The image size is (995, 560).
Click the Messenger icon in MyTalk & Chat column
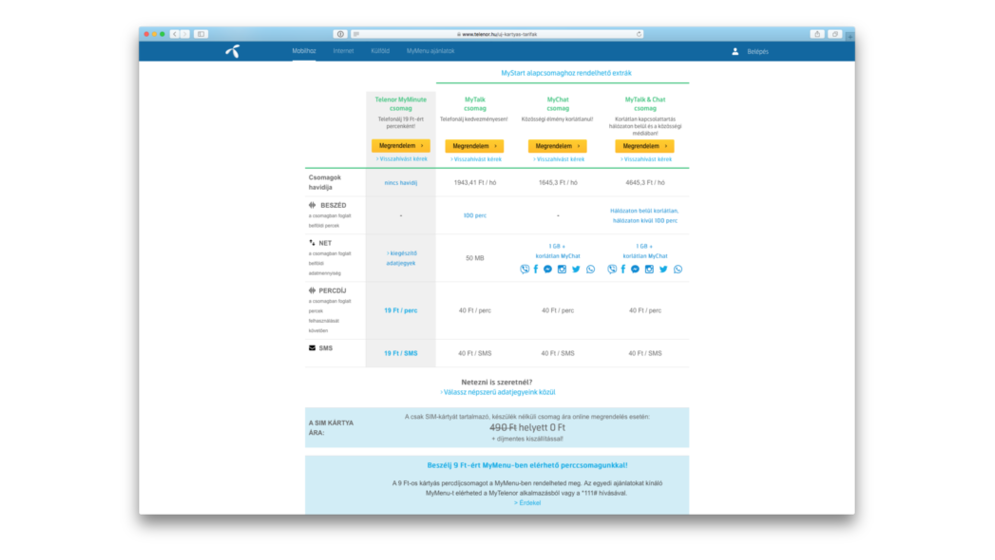coord(635,269)
